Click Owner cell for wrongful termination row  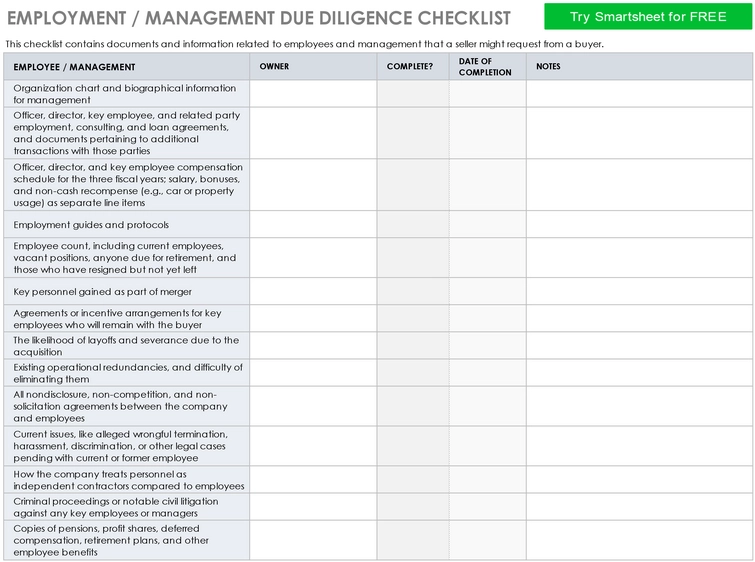313,446
